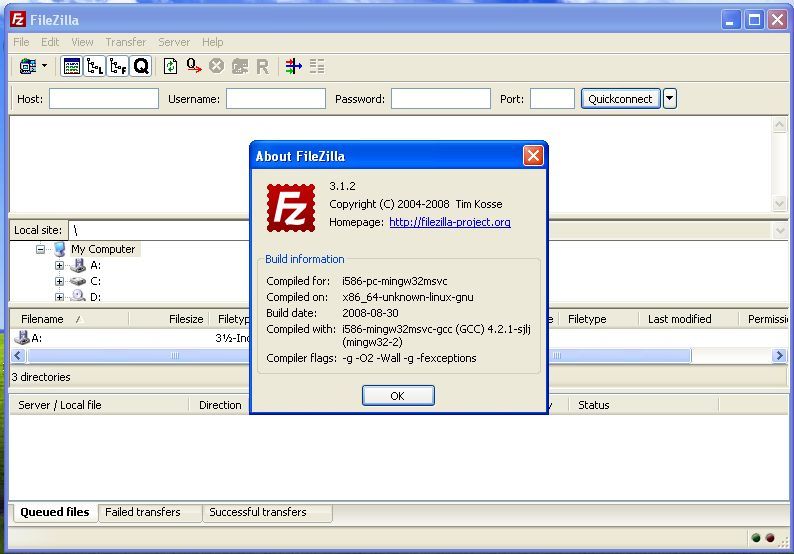
Task: Open the View menu
Action: click(82, 42)
